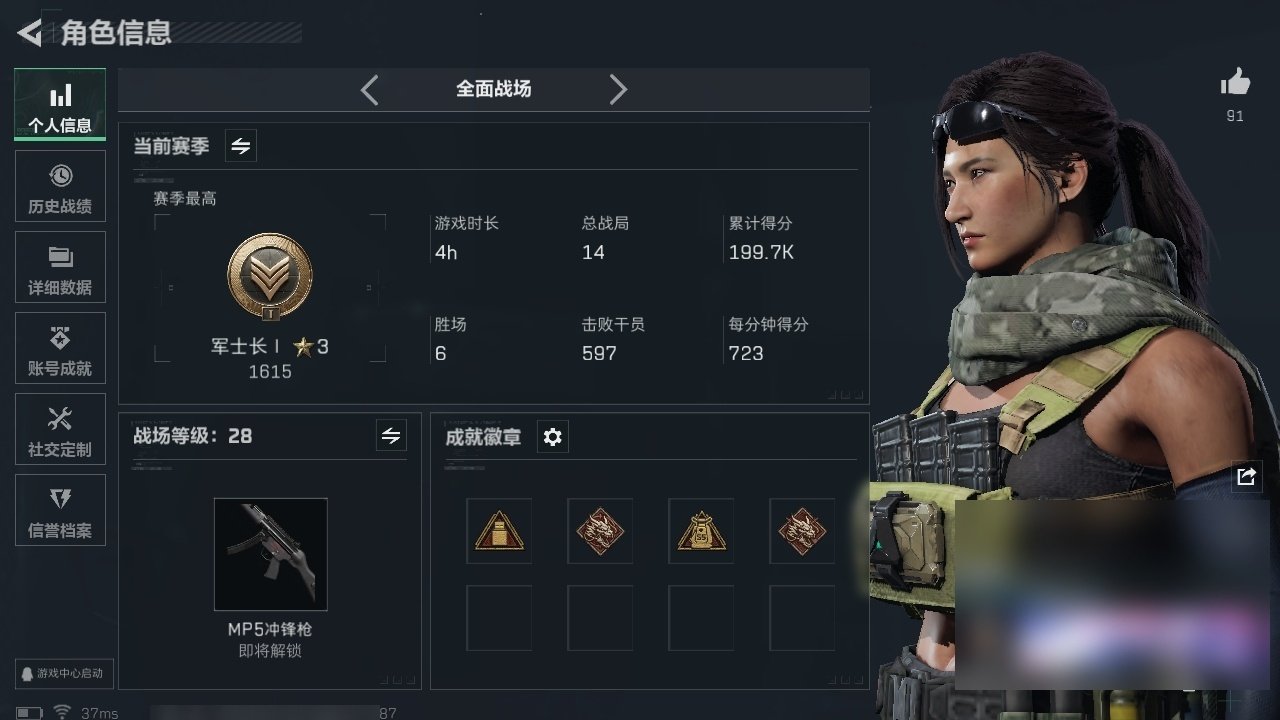The image size is (1280, 720).
Task: Toggle the 当前赛季 season switch button
Action: pos(241,146)
